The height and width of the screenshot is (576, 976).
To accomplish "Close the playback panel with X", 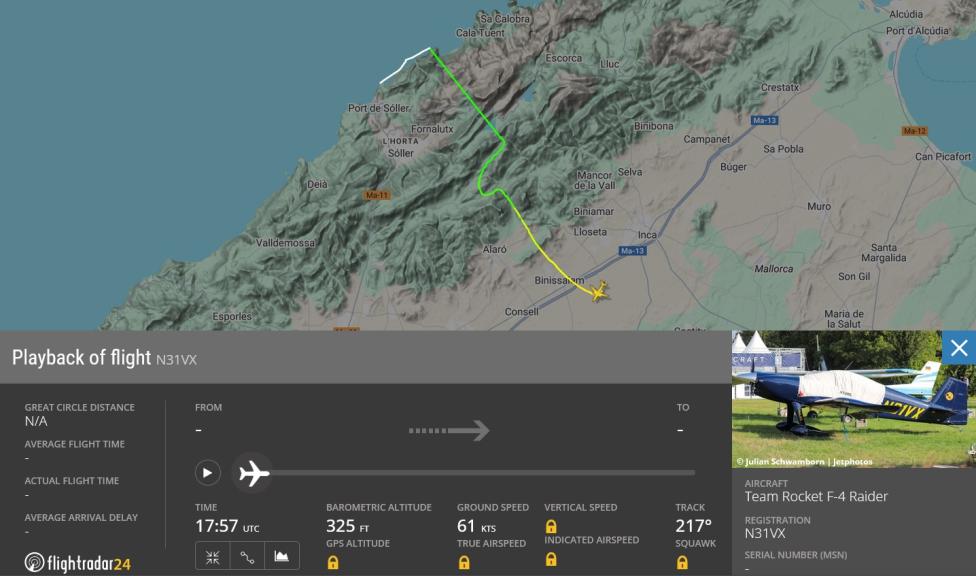I will point(959,347).
